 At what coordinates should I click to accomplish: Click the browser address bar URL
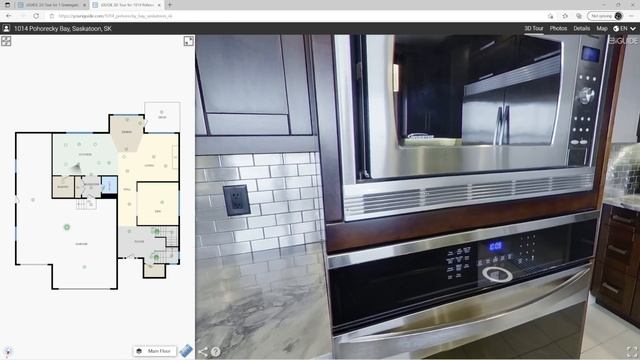(116, 16)
